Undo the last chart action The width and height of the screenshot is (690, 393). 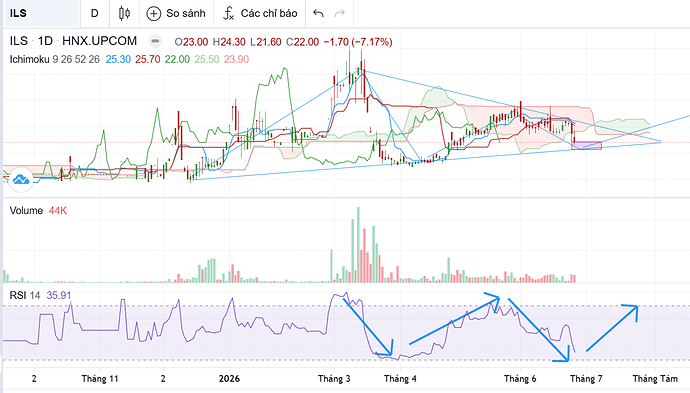[318, 13]
